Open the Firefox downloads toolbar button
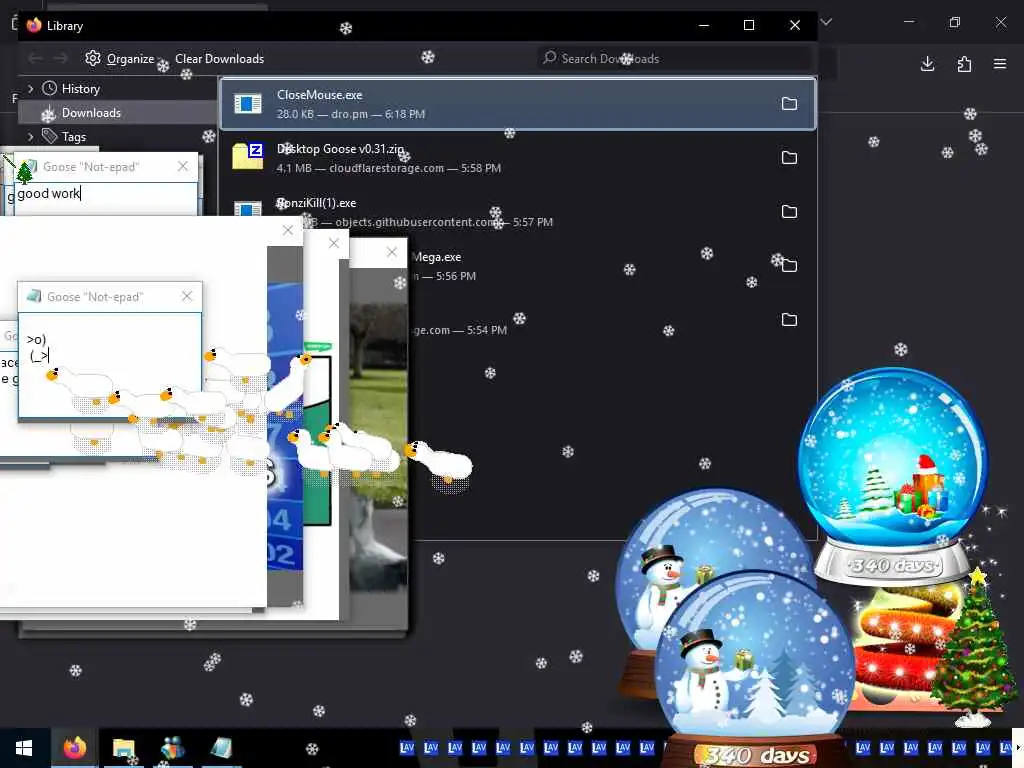This screenshot has width=1024, height=768. point(927,63)
